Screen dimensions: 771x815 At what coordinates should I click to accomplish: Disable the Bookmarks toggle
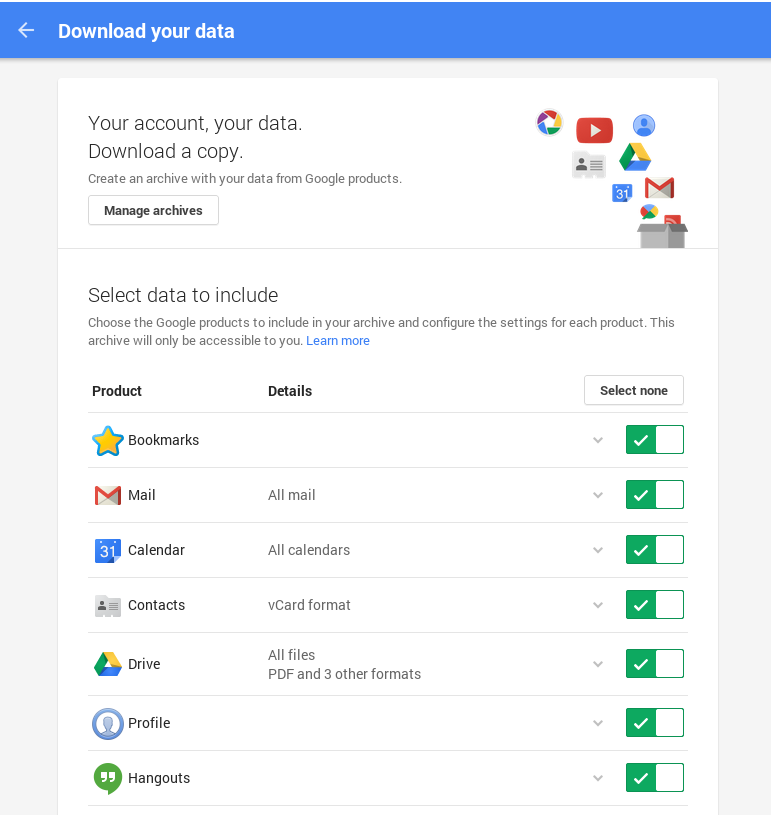tap(654, 440)
